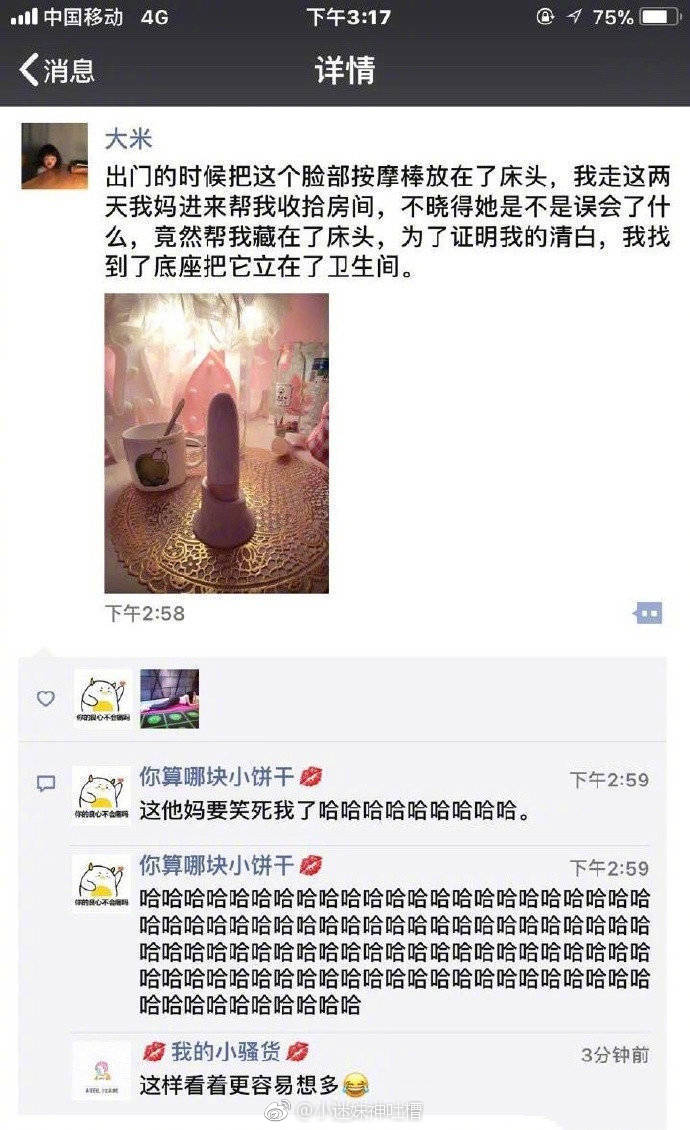Tap the 详情 title in header
The height and width of the screenshot is (1130, 690).
(345, 71)
